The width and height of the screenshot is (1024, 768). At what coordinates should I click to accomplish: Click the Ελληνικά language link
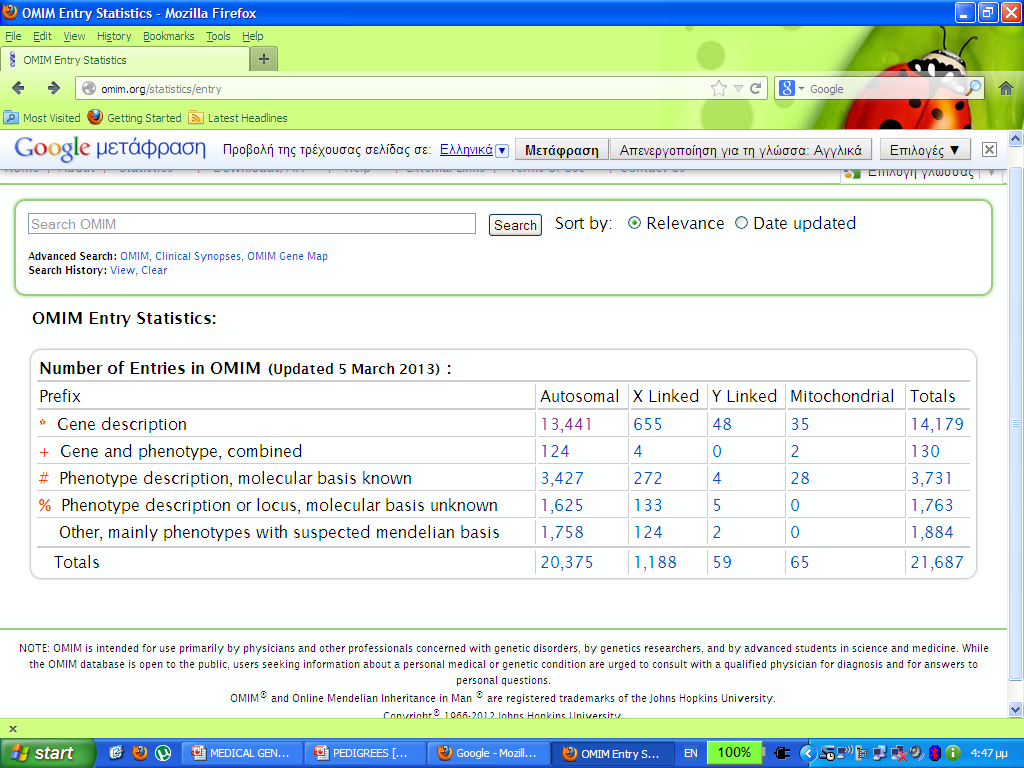(x=466, y=150)
